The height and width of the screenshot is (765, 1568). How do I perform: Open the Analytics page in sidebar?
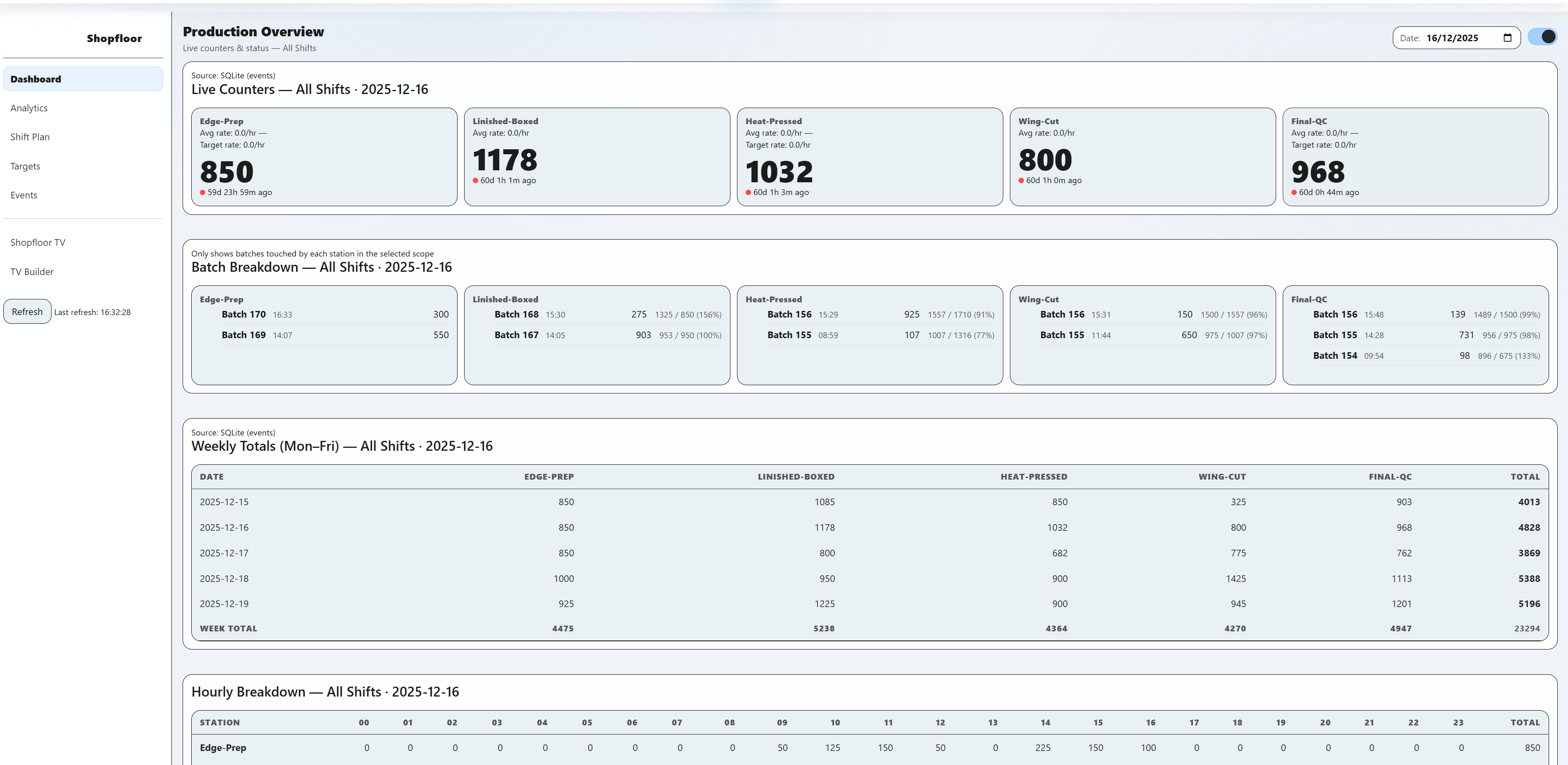tap(29, 108)
